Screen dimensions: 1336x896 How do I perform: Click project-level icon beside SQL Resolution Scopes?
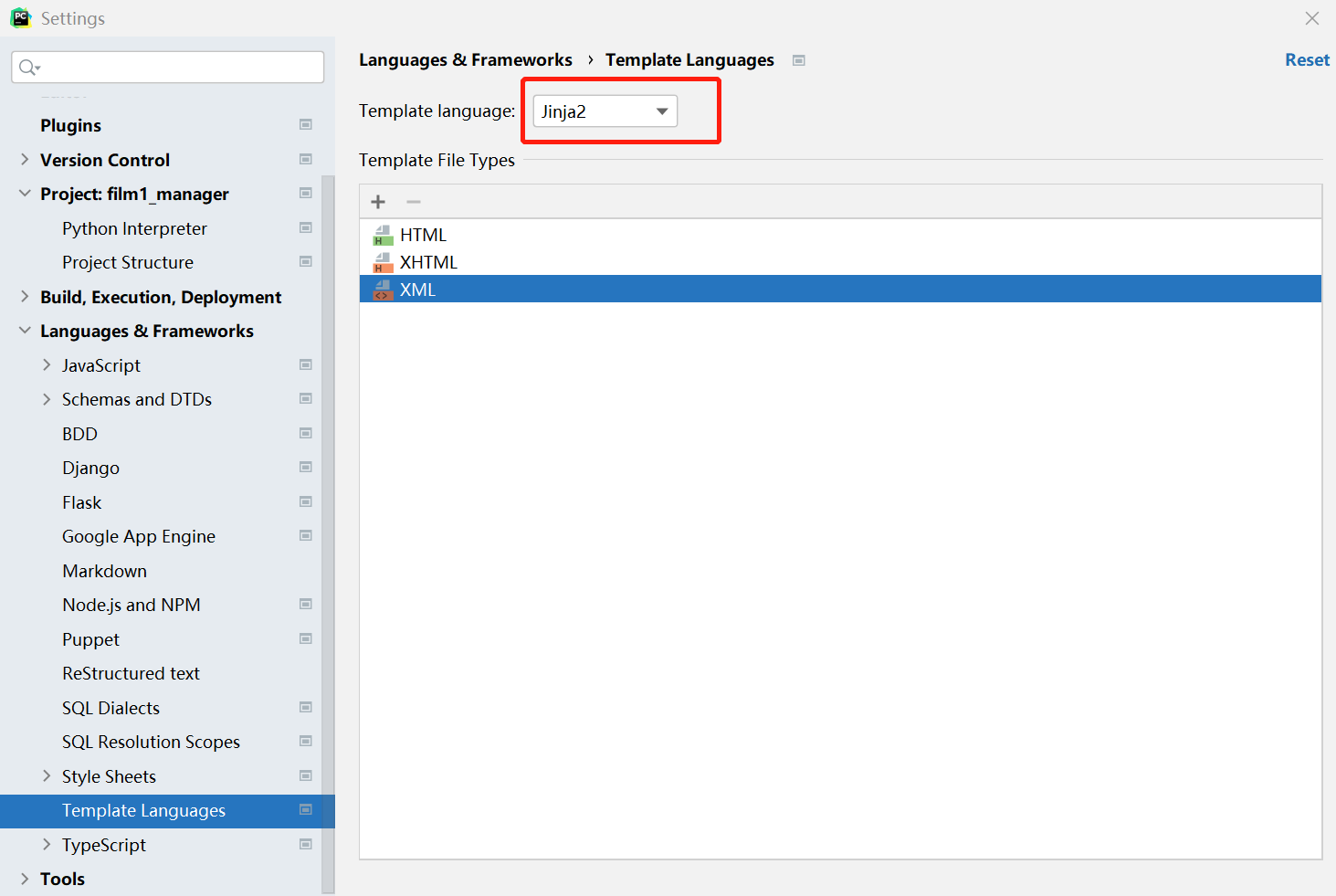(x=306, y=741)
